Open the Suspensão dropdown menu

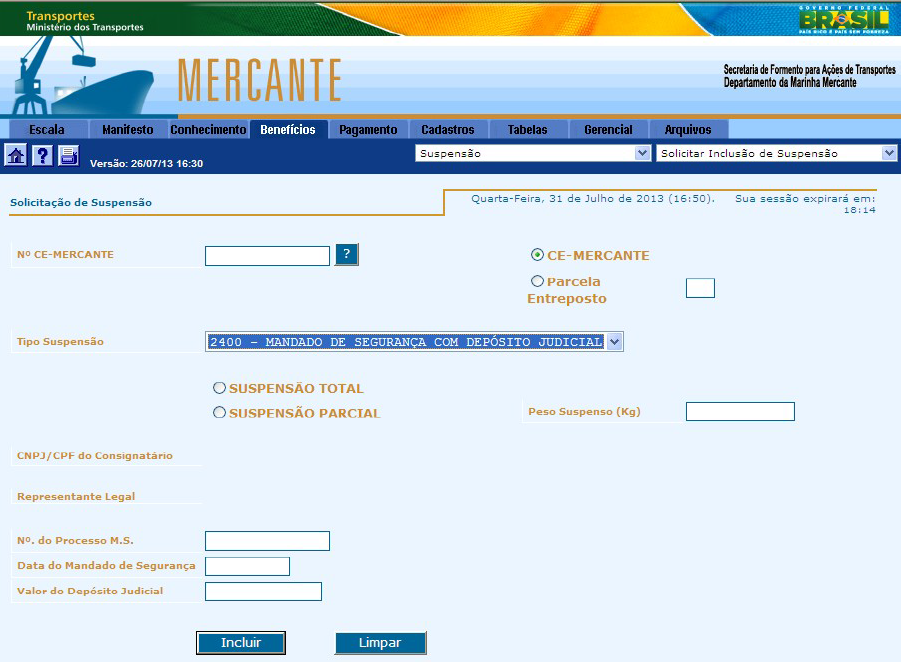click(533, 153)
